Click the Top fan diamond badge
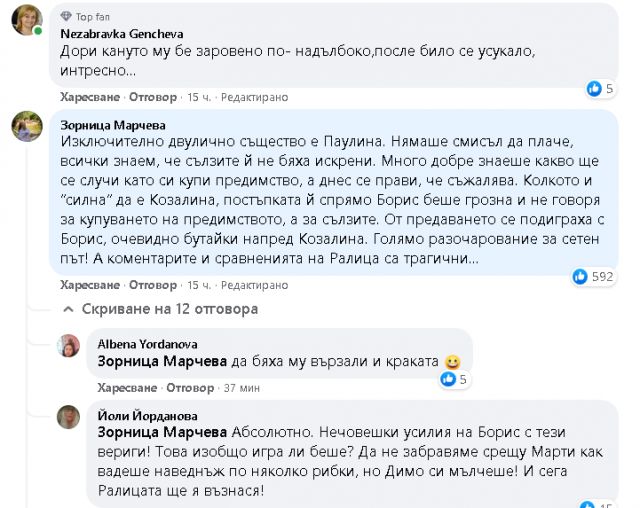The height and width of the screenshot is (508, 640). [x=67, y=17]
